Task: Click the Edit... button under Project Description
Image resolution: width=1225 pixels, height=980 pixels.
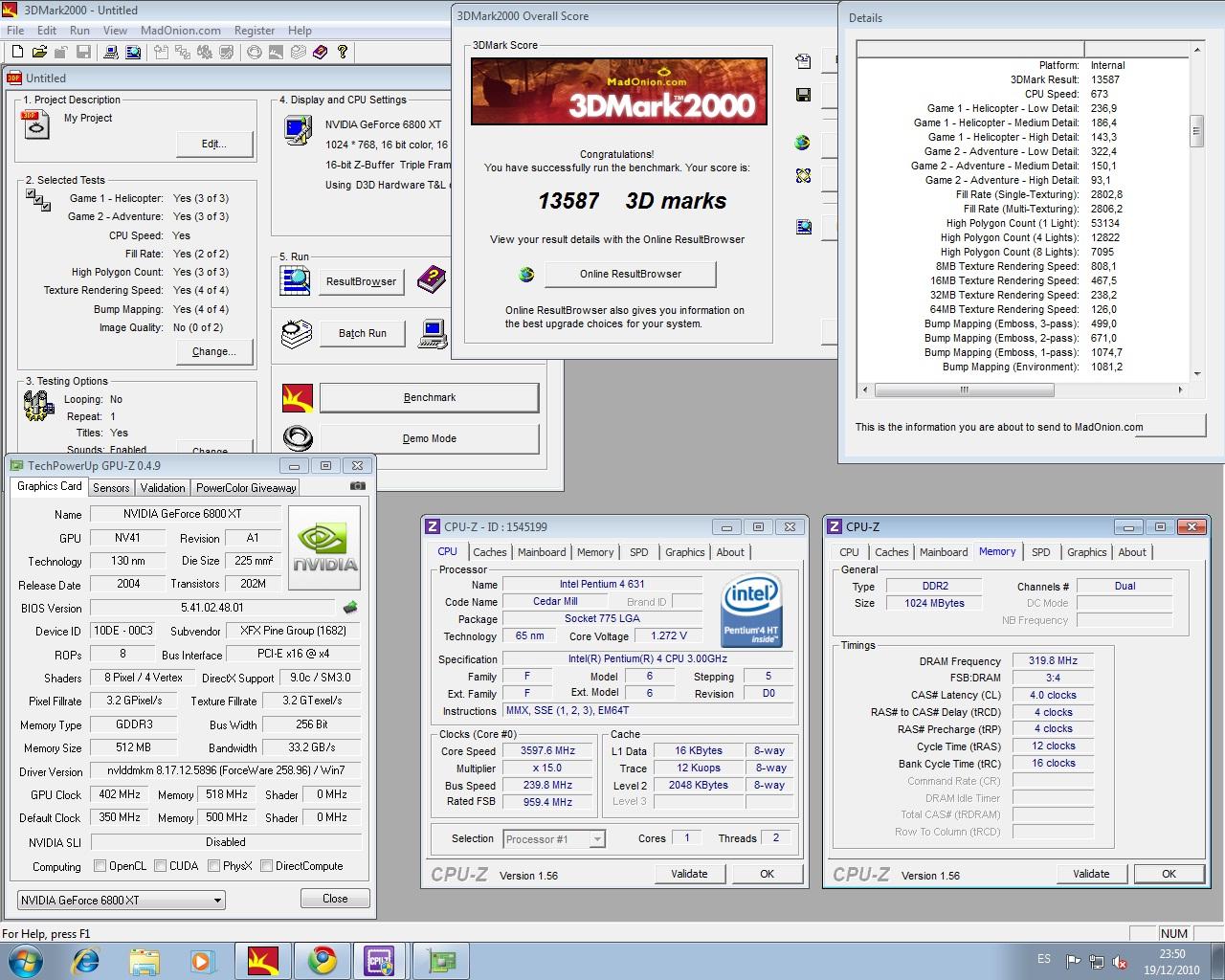Action: pos(214,144)
